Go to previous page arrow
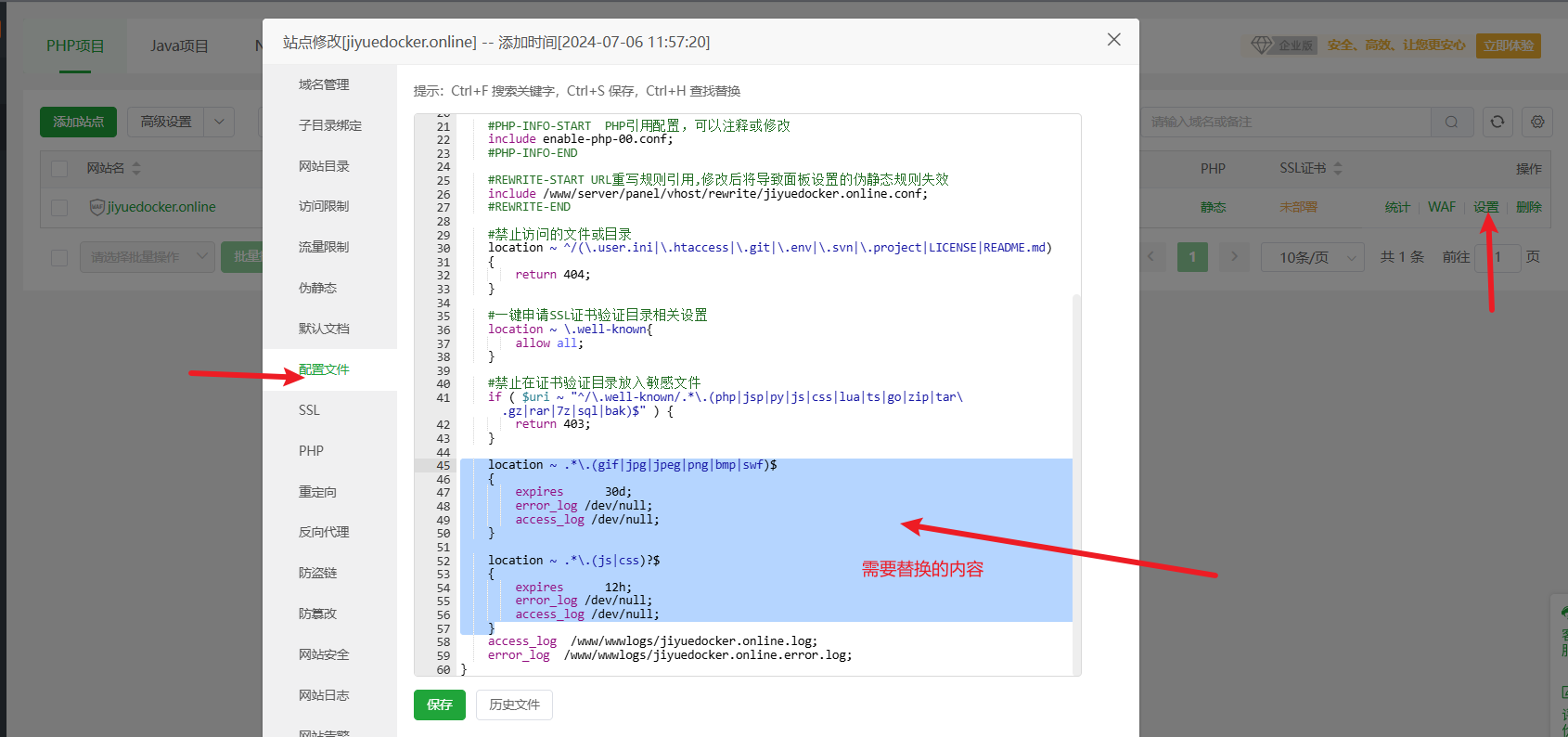Viewport: 1568px width, 737px height. click(1150, 256)
